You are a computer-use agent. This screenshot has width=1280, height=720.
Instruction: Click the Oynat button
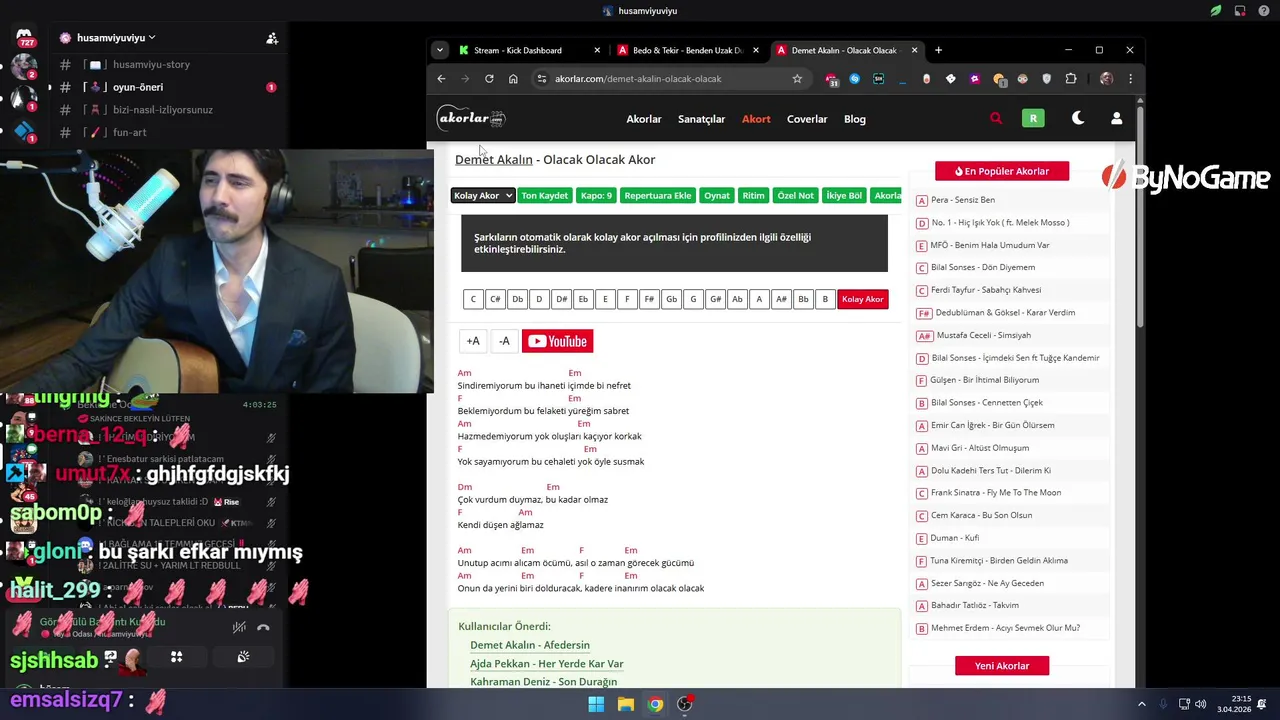point(717,195)
